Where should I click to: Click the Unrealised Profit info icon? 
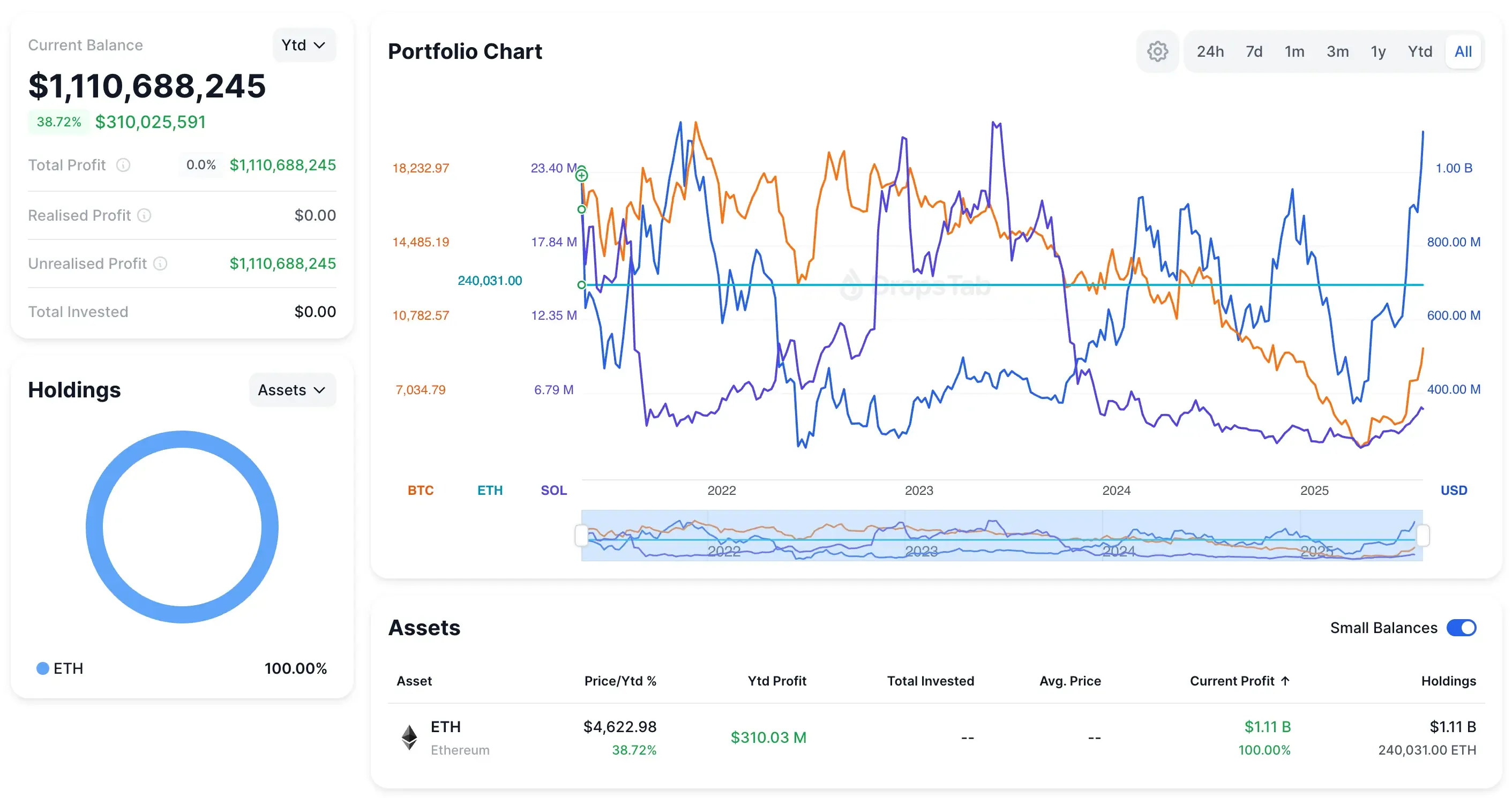point(160,264)
